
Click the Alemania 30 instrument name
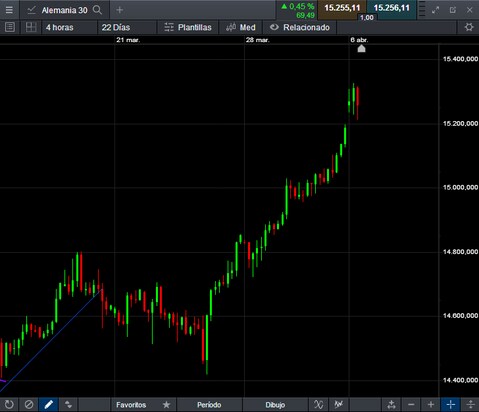point(64,10)
